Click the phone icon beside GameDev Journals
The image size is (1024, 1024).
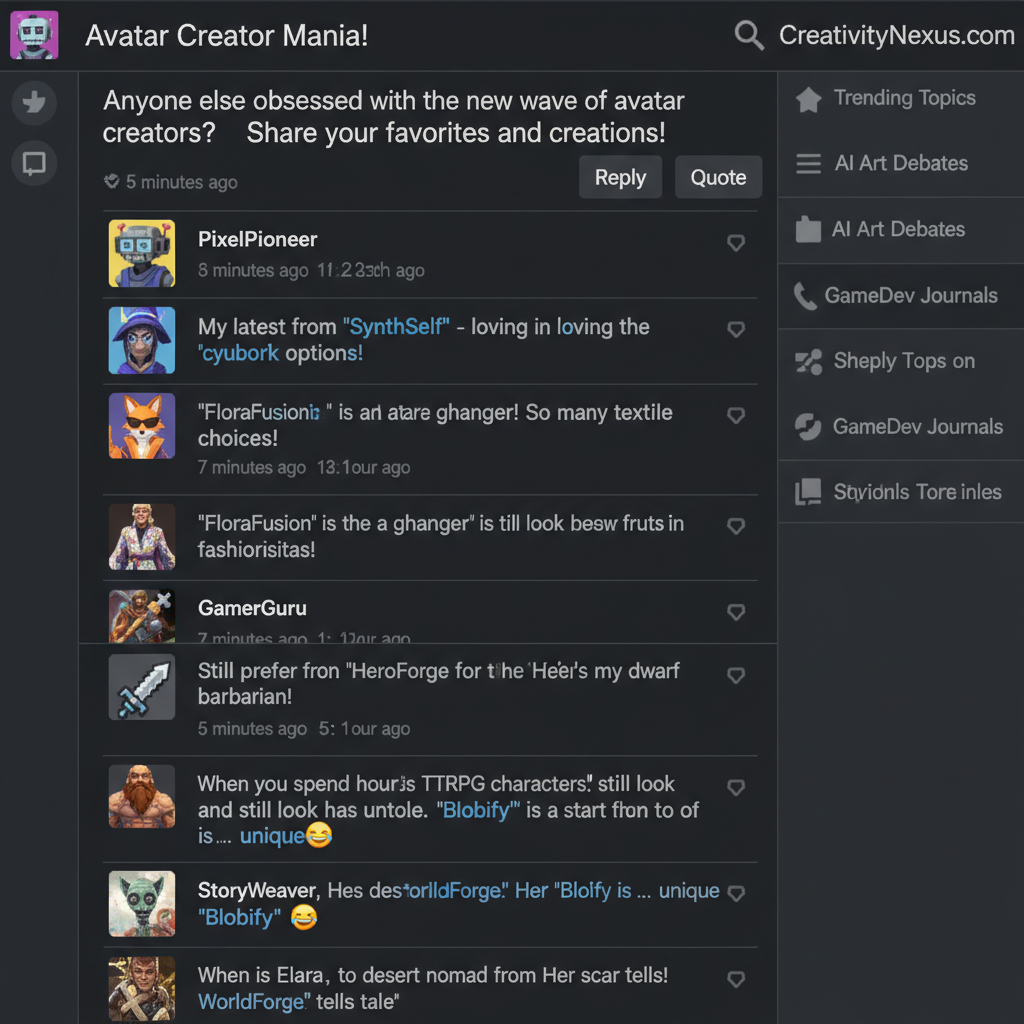(805, 296)
